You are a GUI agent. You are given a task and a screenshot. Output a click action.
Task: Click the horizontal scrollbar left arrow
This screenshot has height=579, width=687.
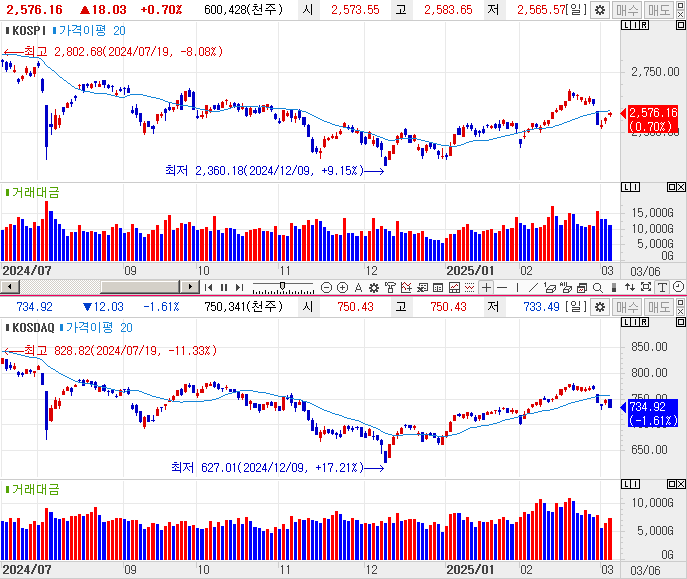tap(10, 287)
